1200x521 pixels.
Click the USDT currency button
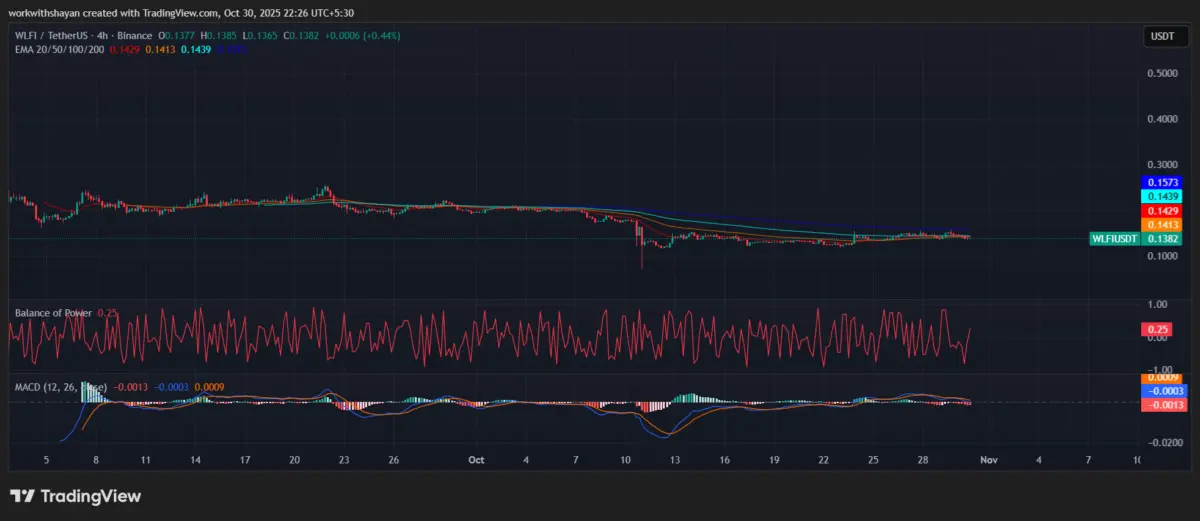click(1161, 37)
